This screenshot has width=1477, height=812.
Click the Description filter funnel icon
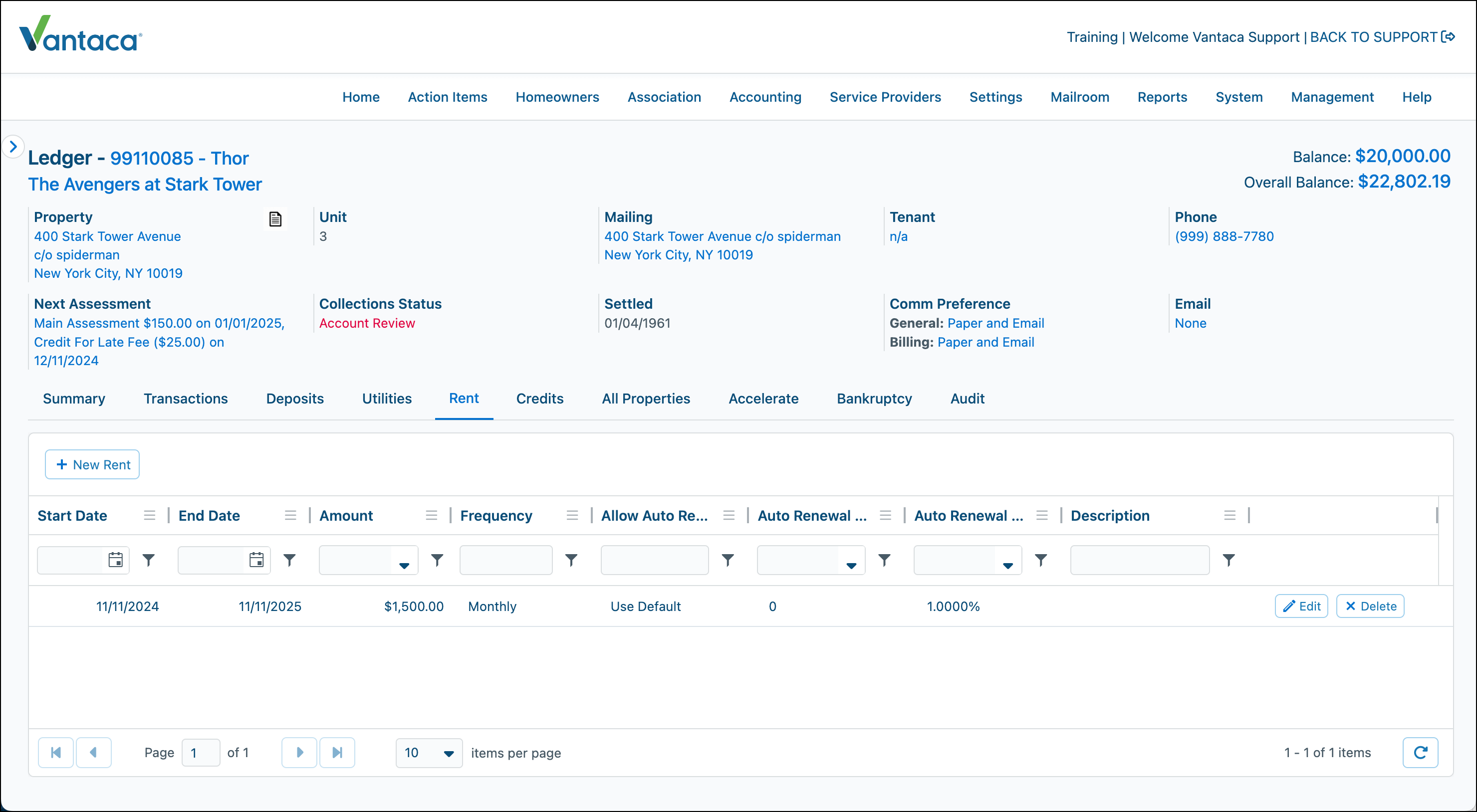[1228, 560]
